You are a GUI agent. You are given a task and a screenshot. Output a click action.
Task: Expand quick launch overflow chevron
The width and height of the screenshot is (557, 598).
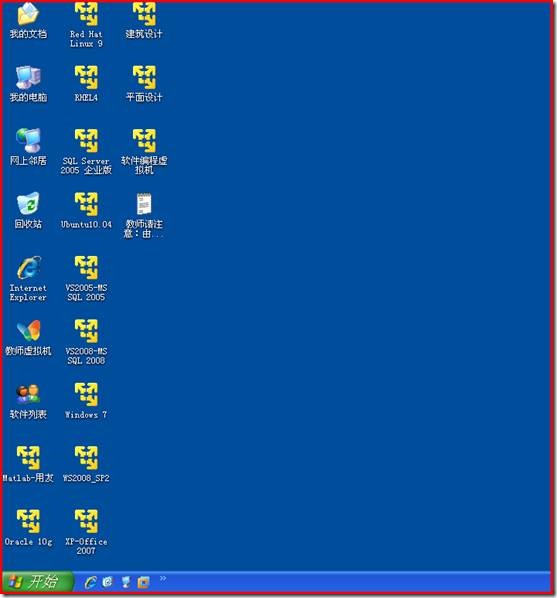click(x=163, y=579)
